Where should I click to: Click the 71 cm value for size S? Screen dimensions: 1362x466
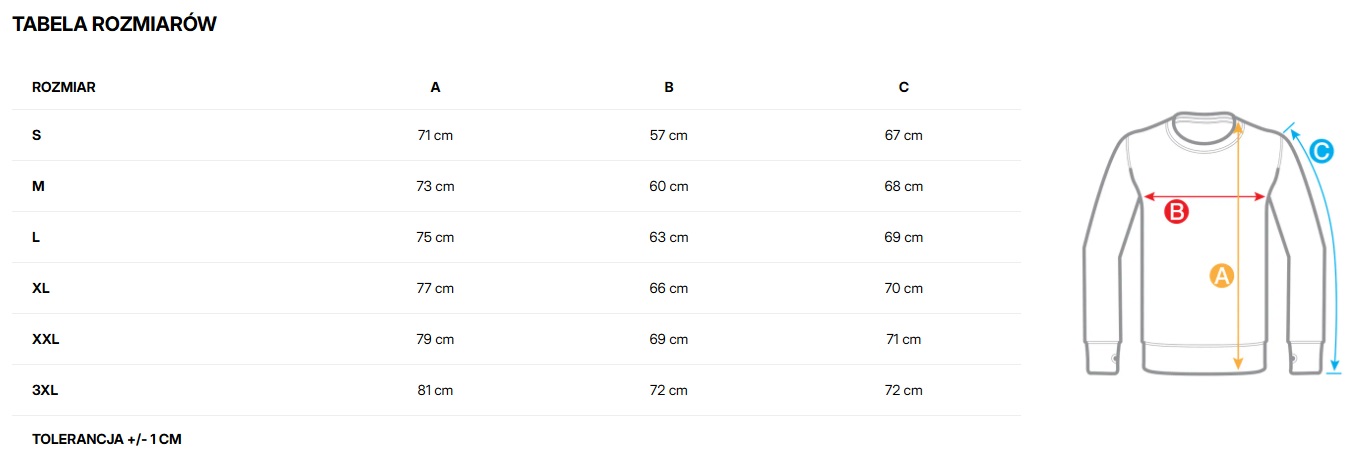435,135
